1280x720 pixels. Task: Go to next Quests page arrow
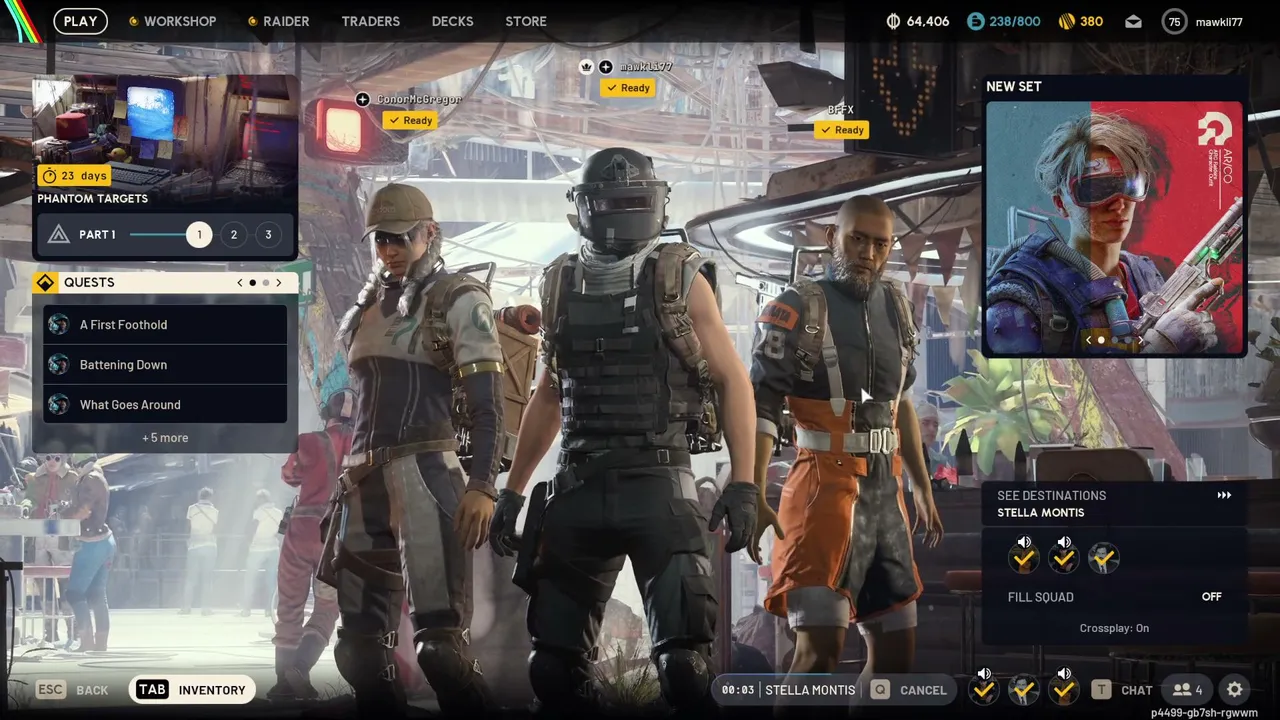coord(279,283)
